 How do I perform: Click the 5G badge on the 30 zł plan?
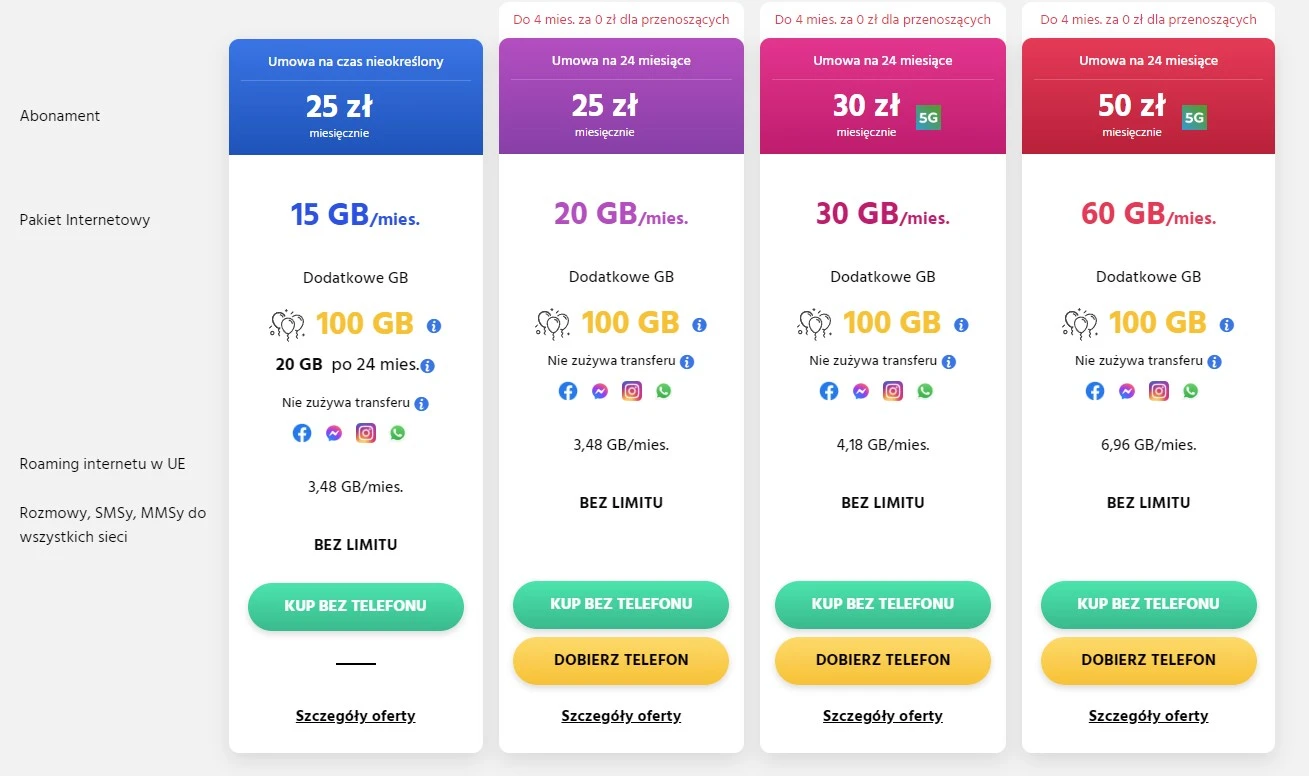point(929,117)
